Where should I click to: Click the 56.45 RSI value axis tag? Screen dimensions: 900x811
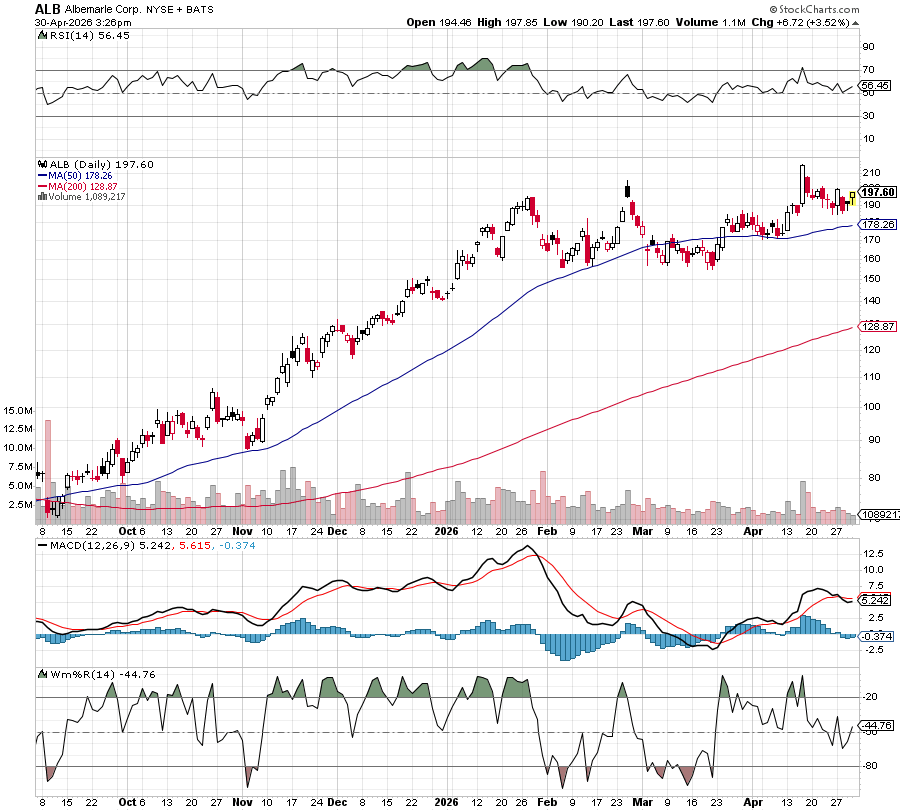coord(876,86)
